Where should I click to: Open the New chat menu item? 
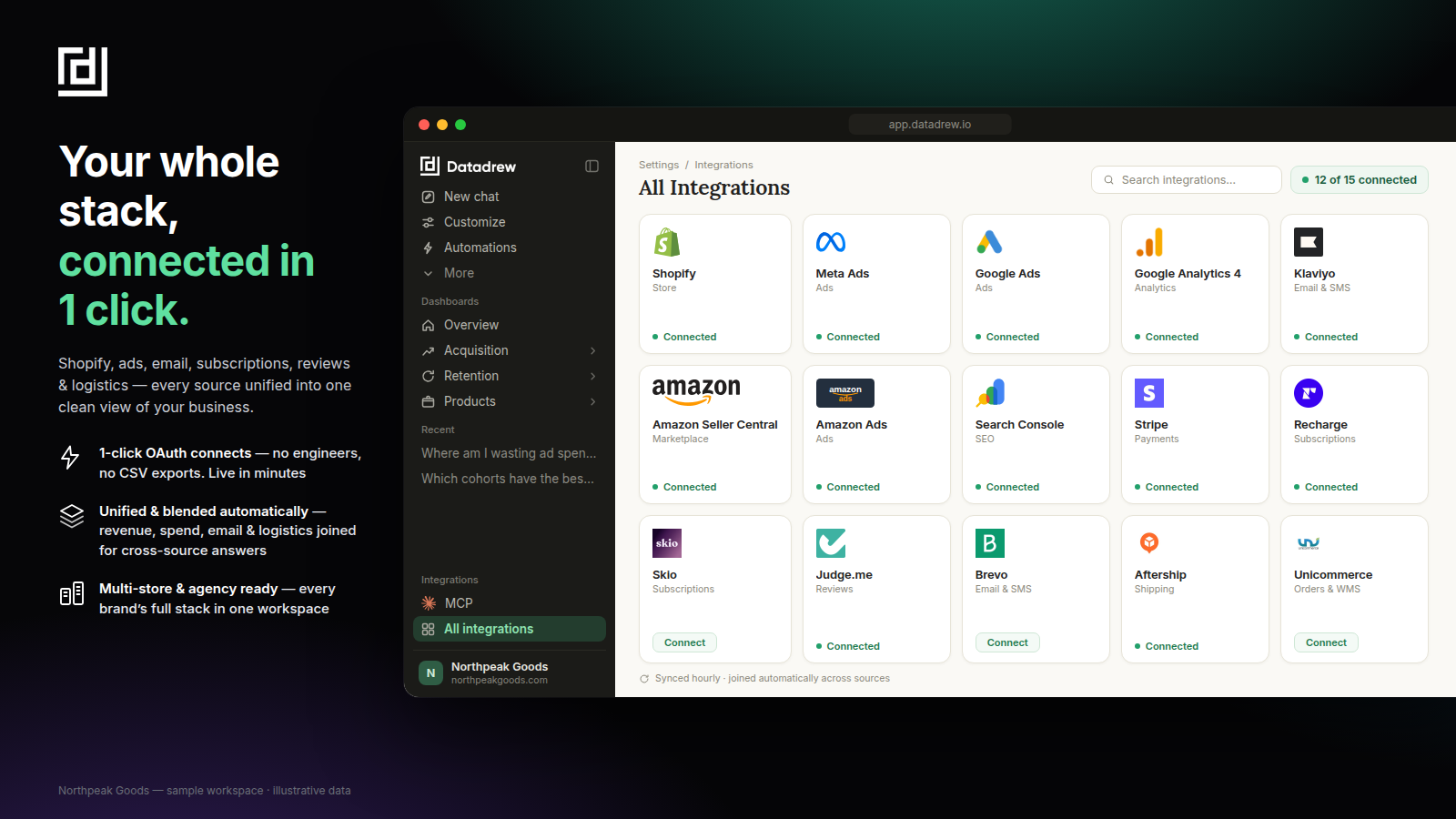[x=510, y=197]
